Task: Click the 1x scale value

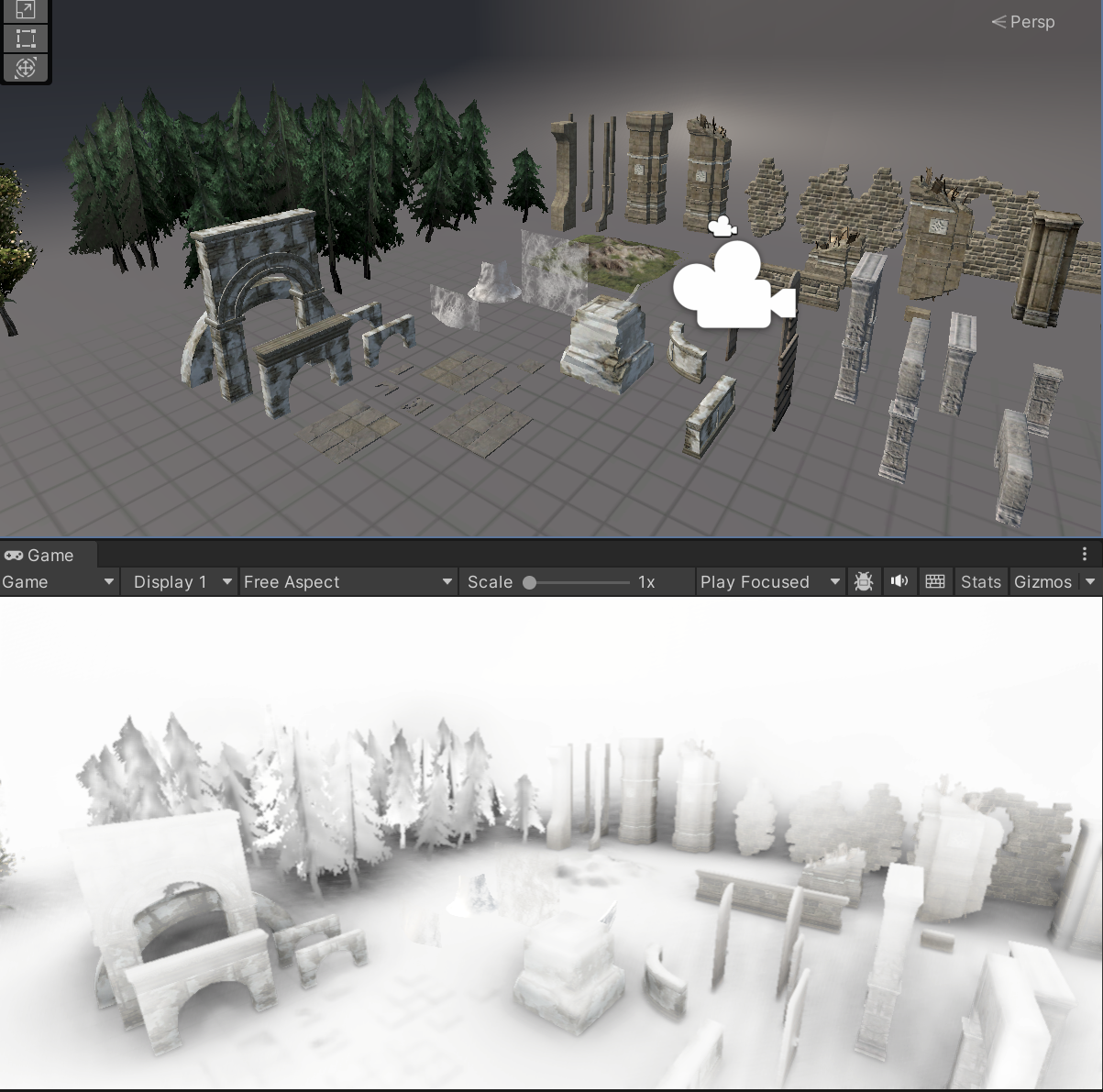Action: 646,581
